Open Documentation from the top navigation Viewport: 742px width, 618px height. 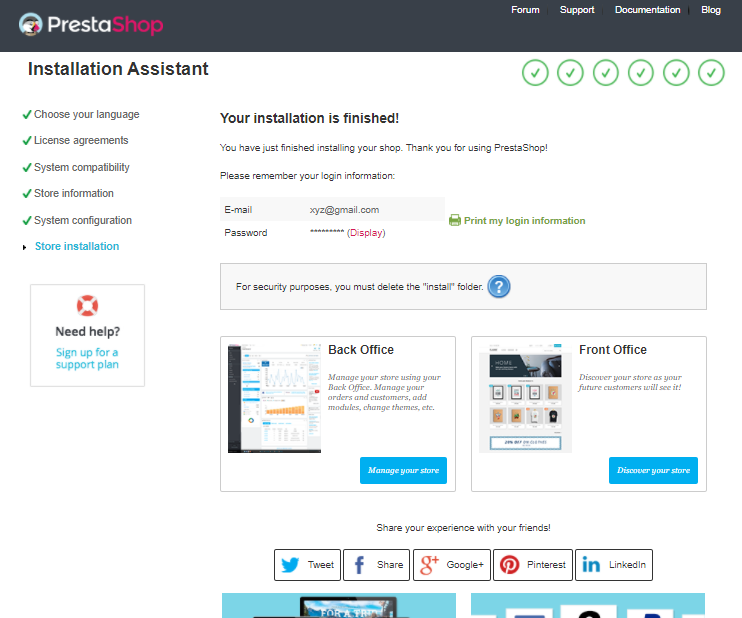(x=647, y=10)
